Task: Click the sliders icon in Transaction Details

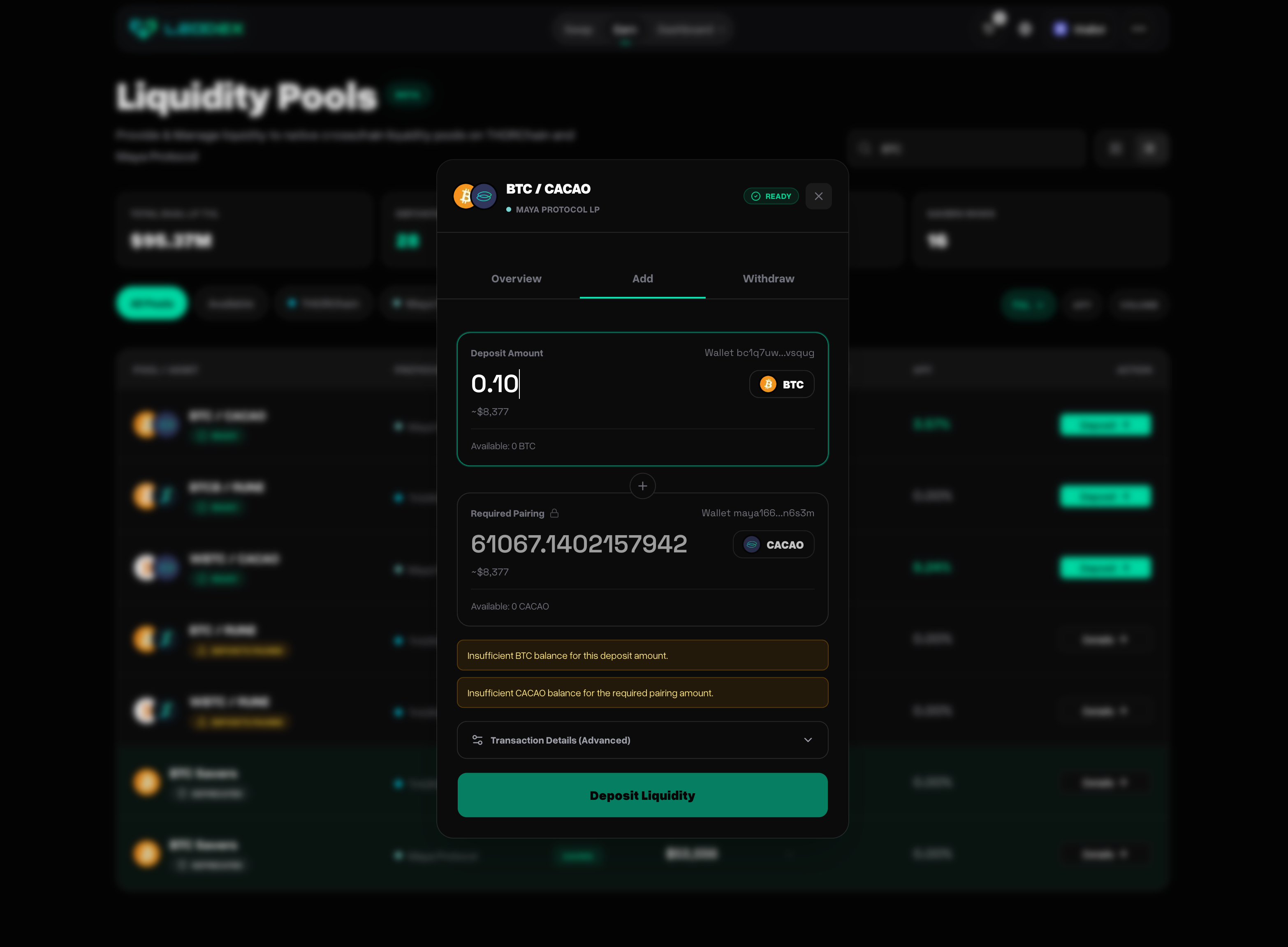Action: (x=477, y=740)
